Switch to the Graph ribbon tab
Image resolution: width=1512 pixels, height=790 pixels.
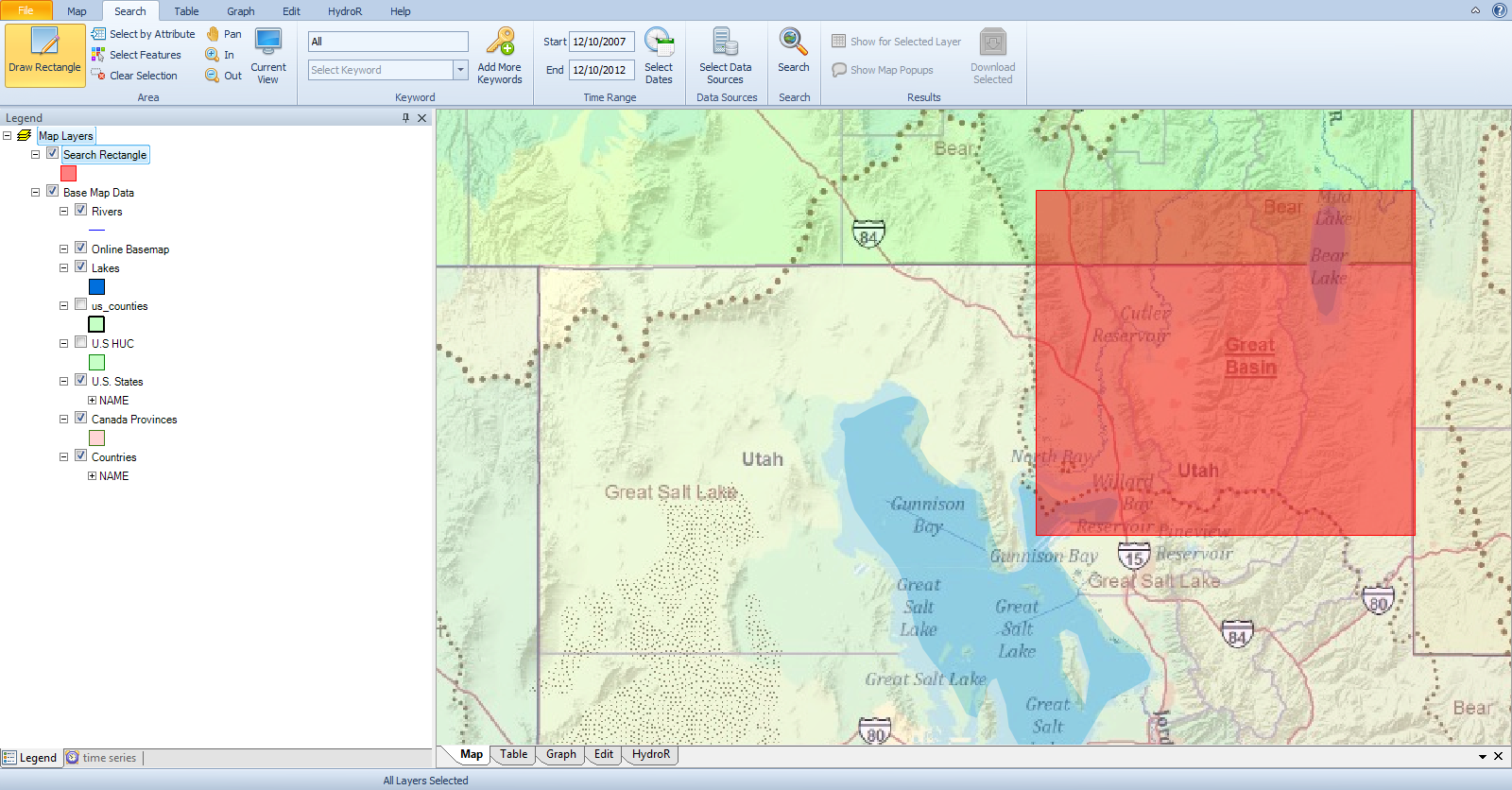[x=241, y=11]
